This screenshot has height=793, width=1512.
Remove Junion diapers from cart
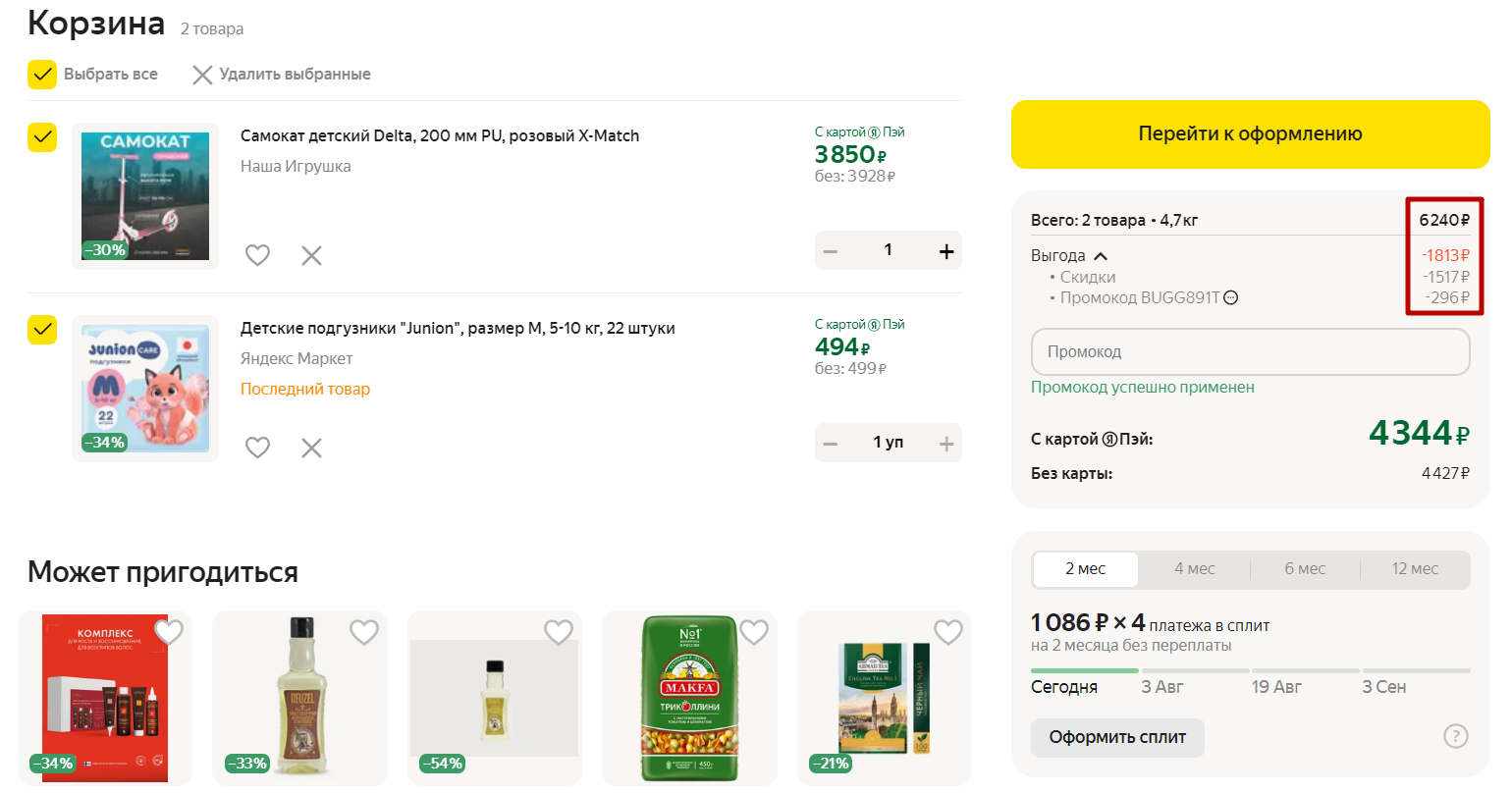click(x=311, y=448)
